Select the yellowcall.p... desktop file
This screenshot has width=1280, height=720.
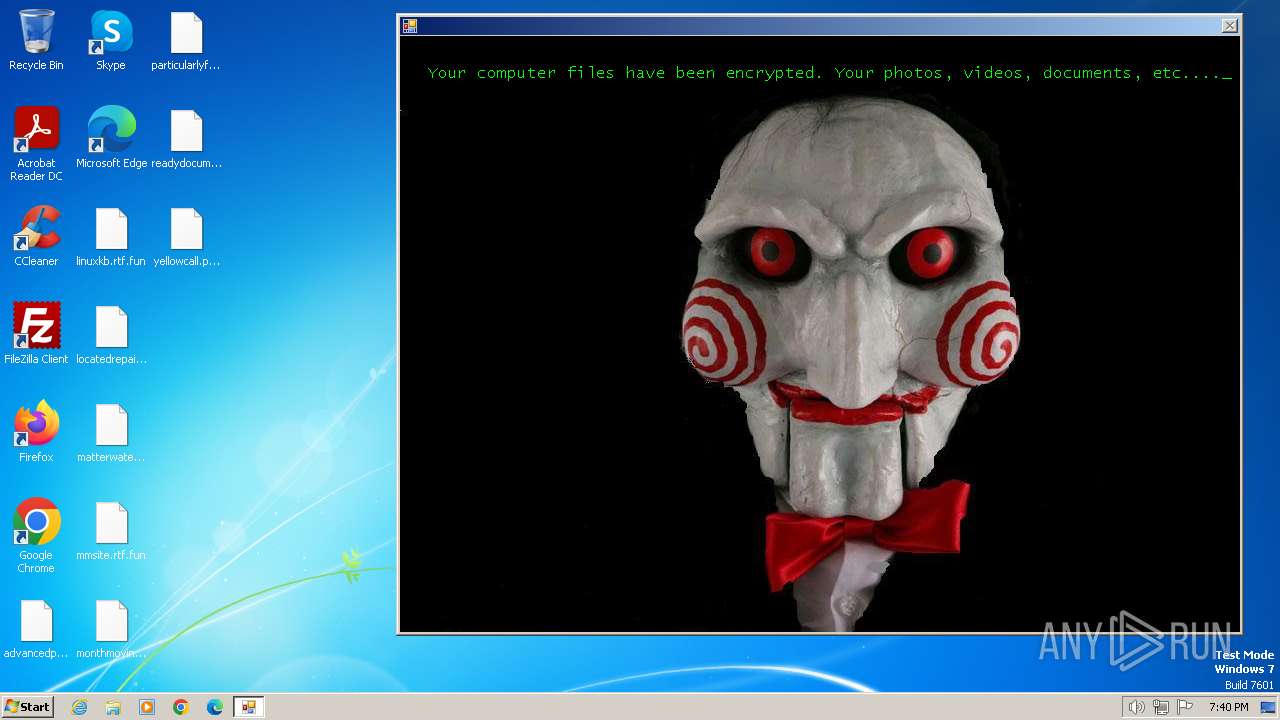(x=186, y=237)
